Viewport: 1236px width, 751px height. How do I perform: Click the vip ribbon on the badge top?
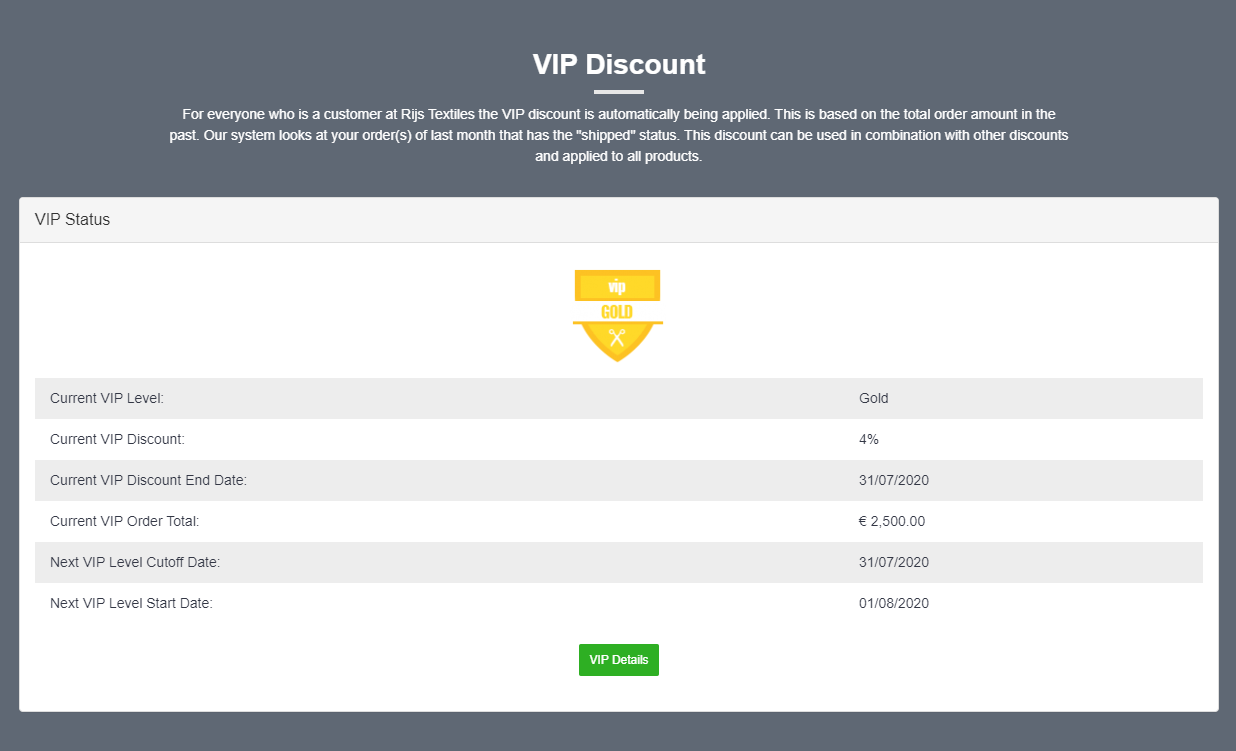coord(617,287)
